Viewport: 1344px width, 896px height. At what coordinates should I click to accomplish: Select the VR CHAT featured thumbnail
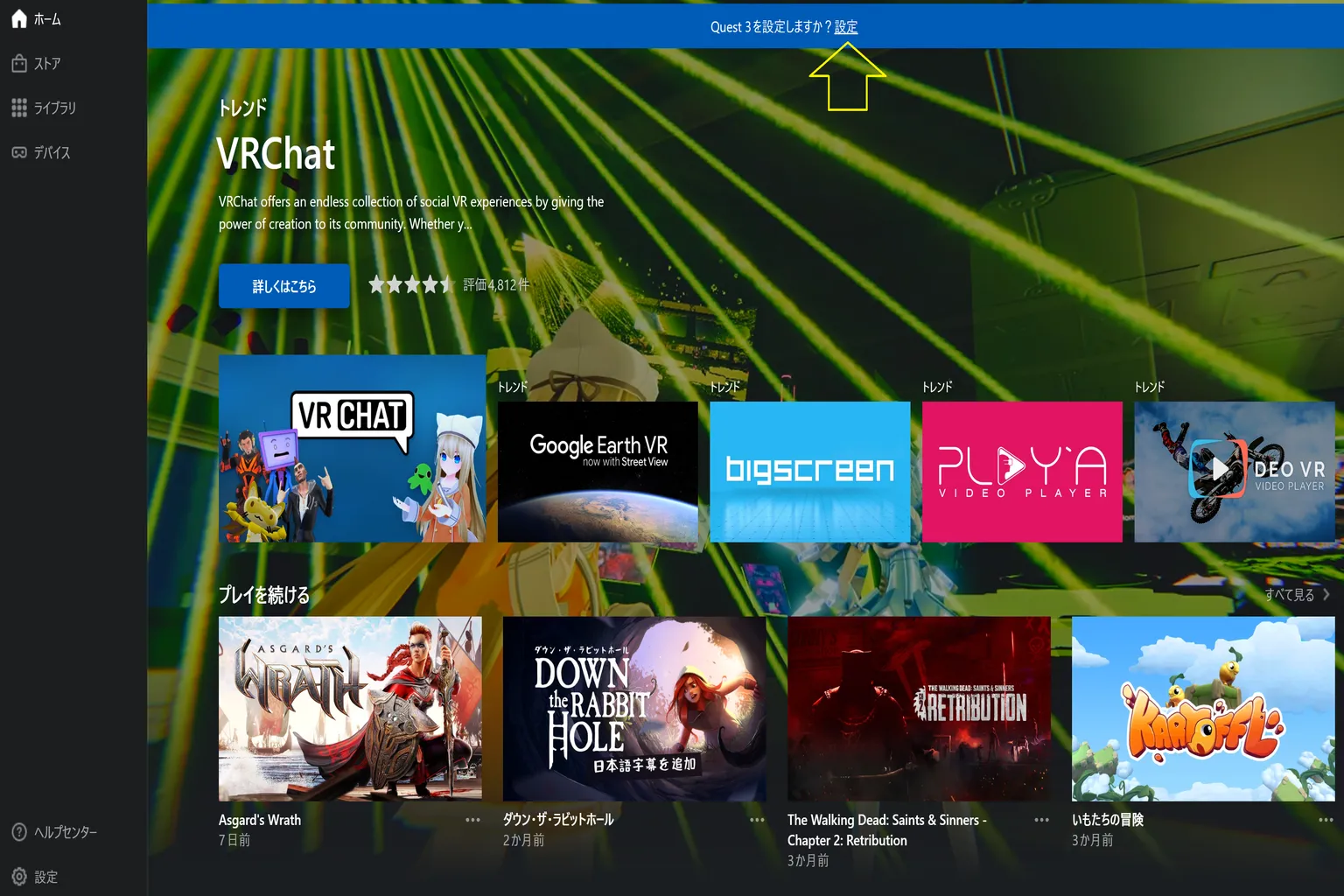[352, 448]
